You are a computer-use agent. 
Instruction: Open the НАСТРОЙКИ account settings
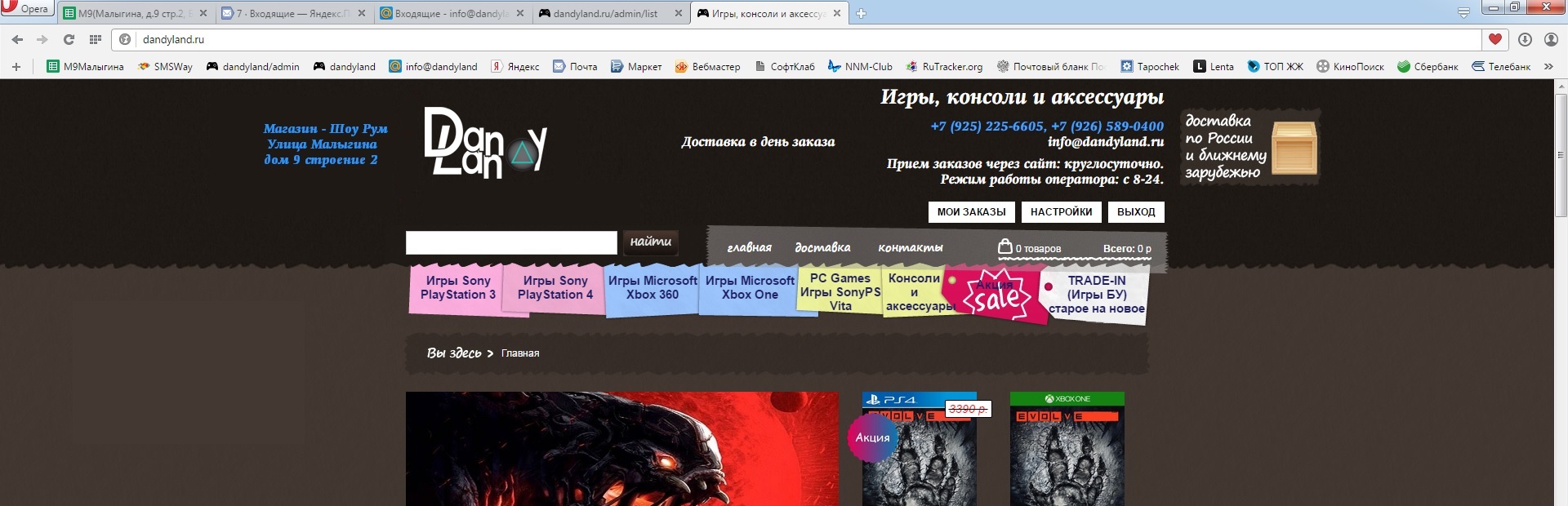pos(1062,212)
